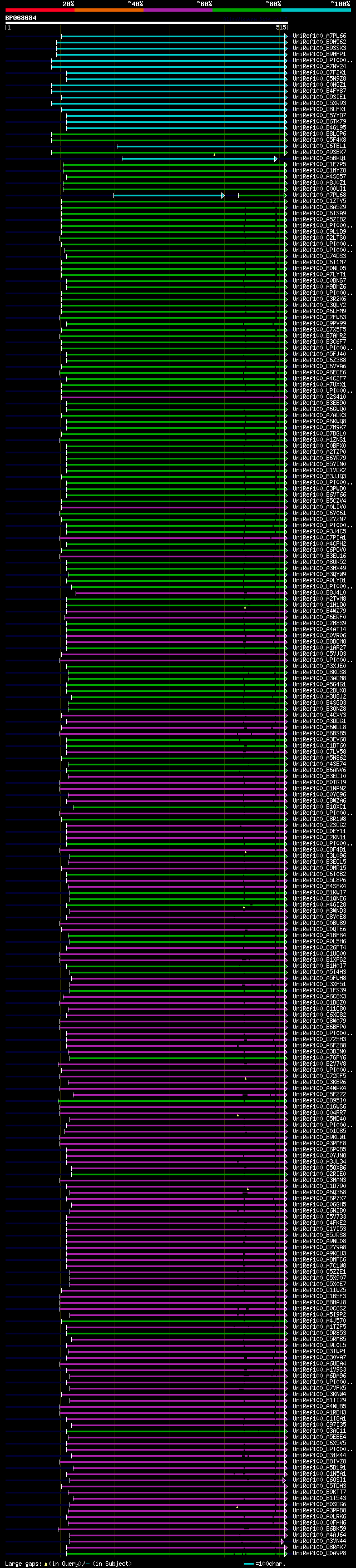Open hit UniRef100_B9HFP1
This screenshot has height=1568, width=356.
tap(319, 54)
